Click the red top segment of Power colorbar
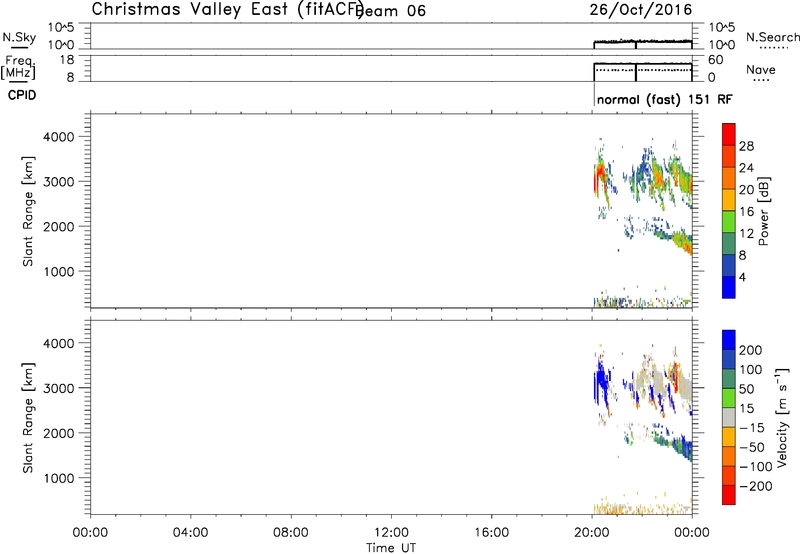This screenshot has width=800, height=554. (x=729, y=134)
